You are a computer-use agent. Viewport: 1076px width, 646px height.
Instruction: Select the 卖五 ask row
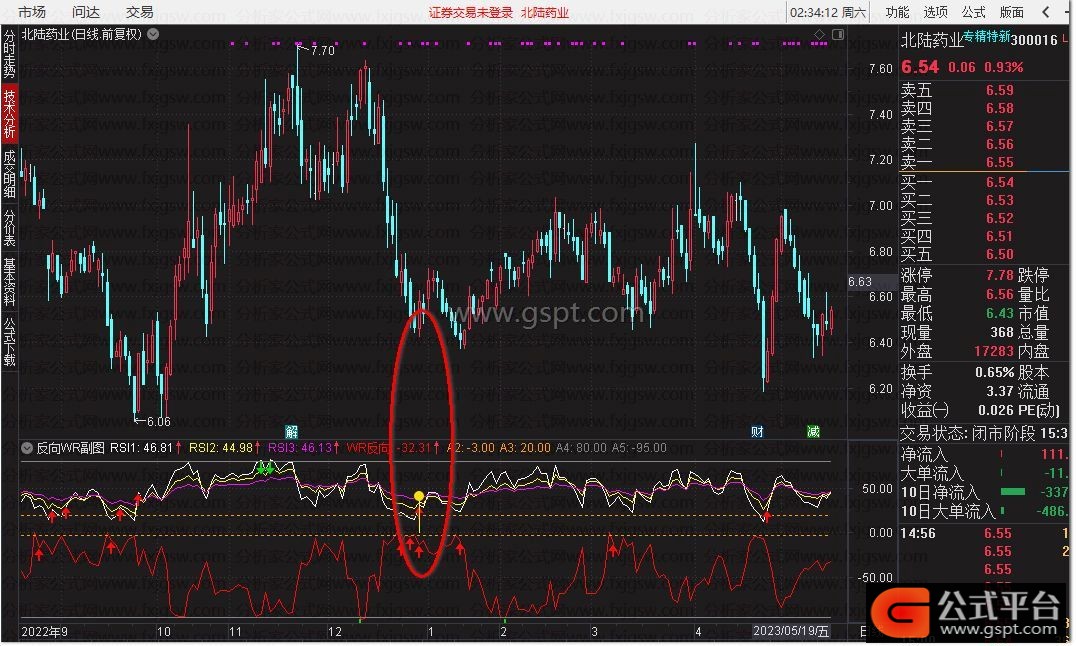pos(984,91)
